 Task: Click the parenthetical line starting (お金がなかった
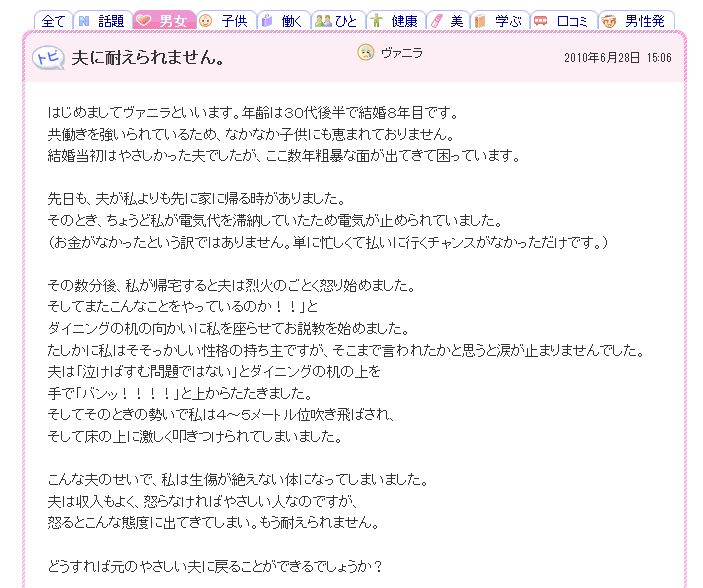328,242
